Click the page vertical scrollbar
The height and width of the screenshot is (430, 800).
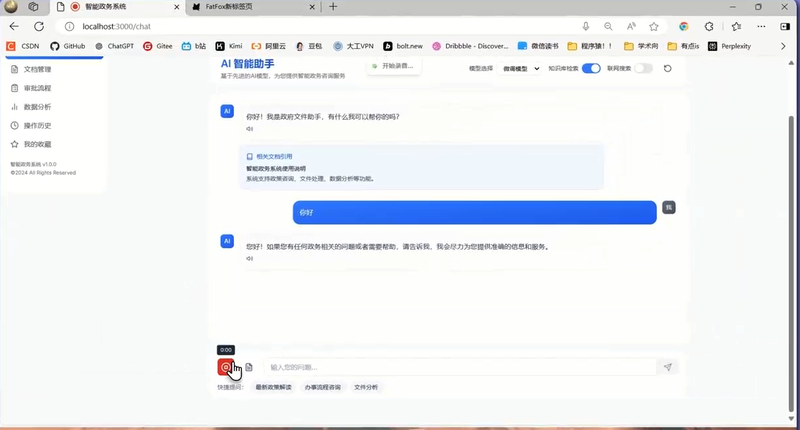point(791,263)
